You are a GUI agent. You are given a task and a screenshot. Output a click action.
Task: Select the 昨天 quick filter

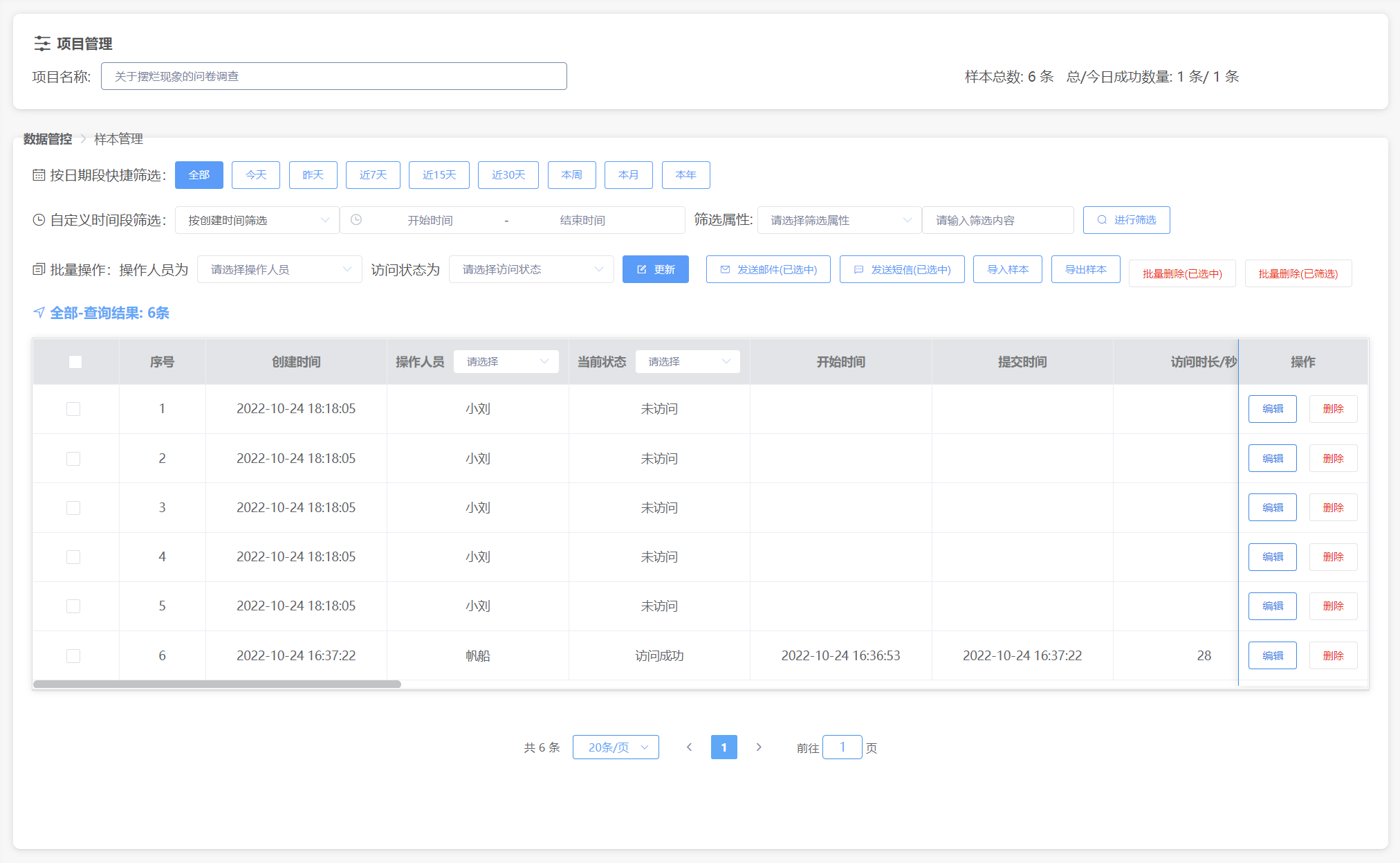(313, 175)
